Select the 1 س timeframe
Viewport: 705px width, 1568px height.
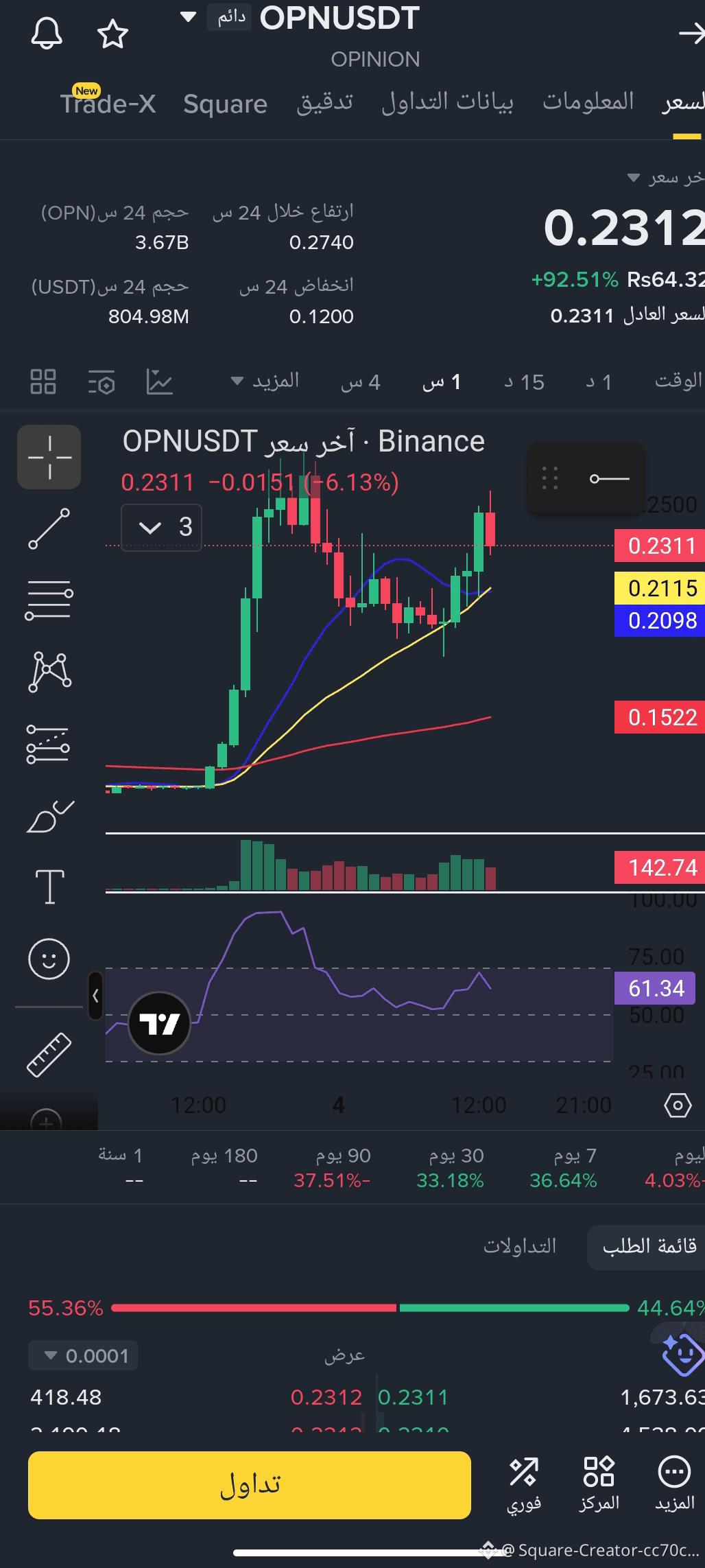pyautogui.click(x=442, y=382)
